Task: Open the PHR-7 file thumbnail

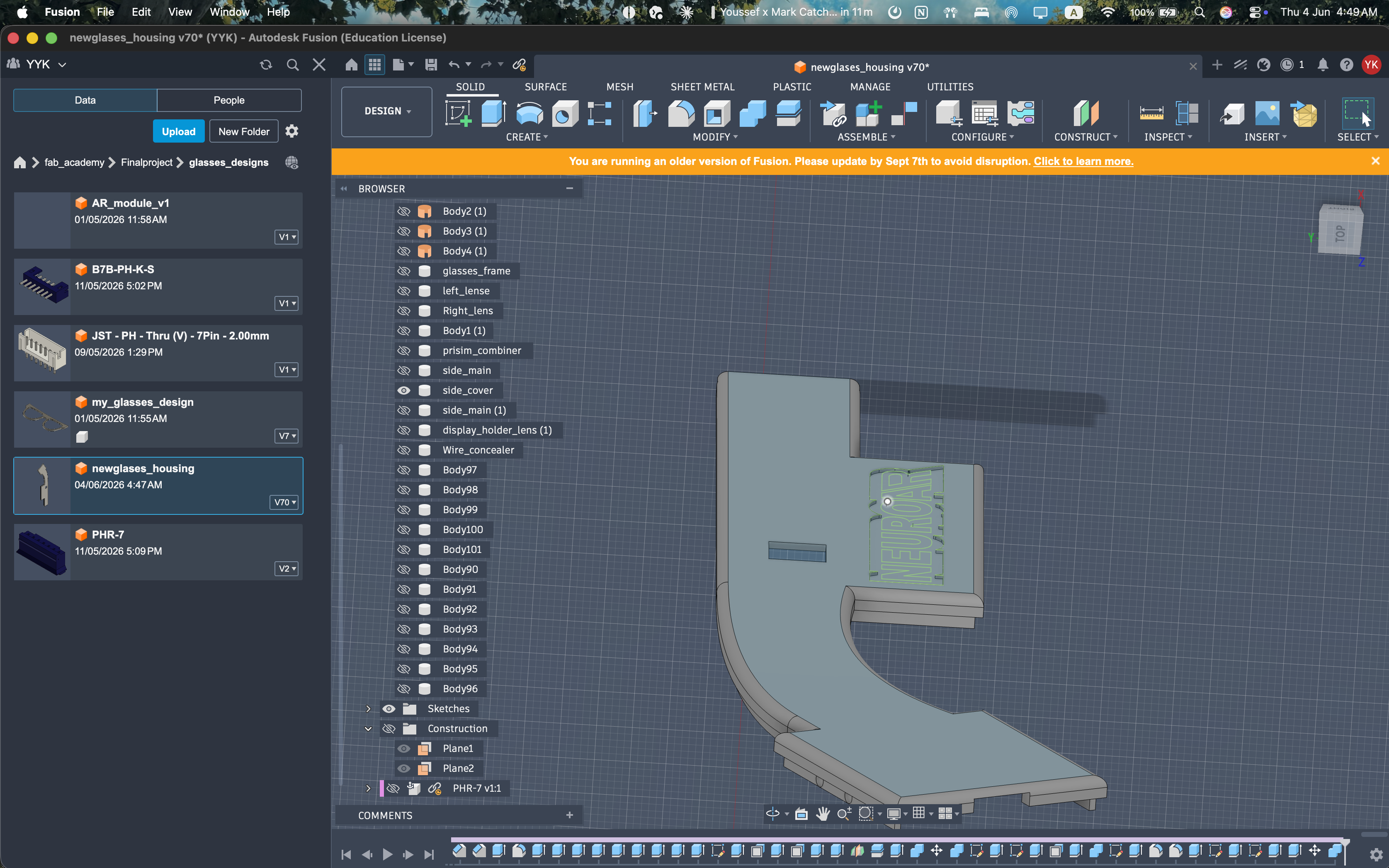Action: 42,552
